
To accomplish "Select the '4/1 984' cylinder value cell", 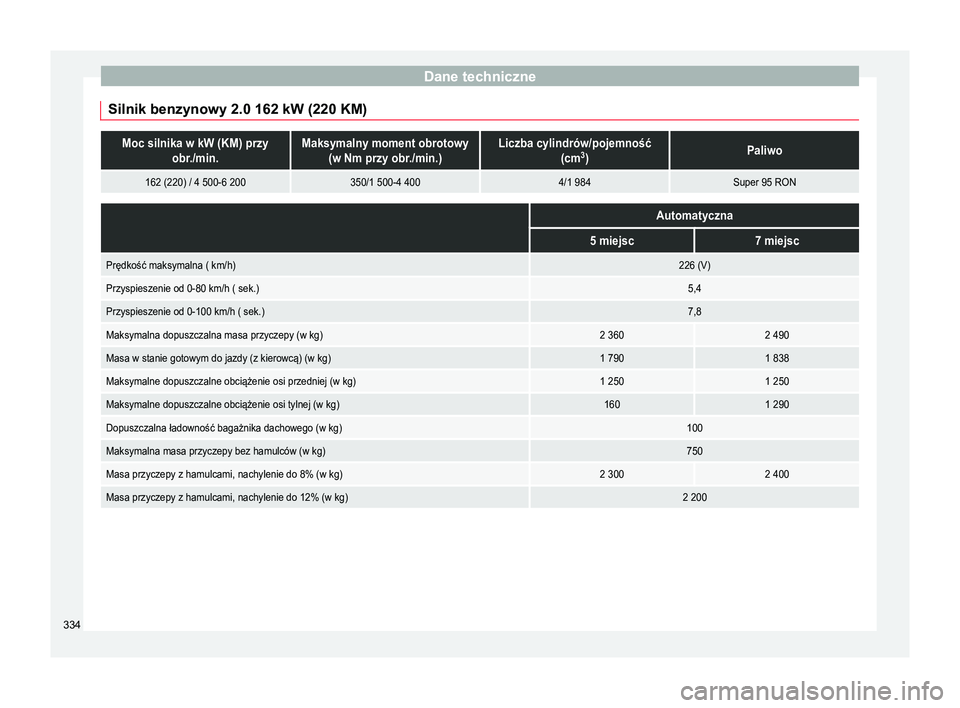I will click(573, 183).
